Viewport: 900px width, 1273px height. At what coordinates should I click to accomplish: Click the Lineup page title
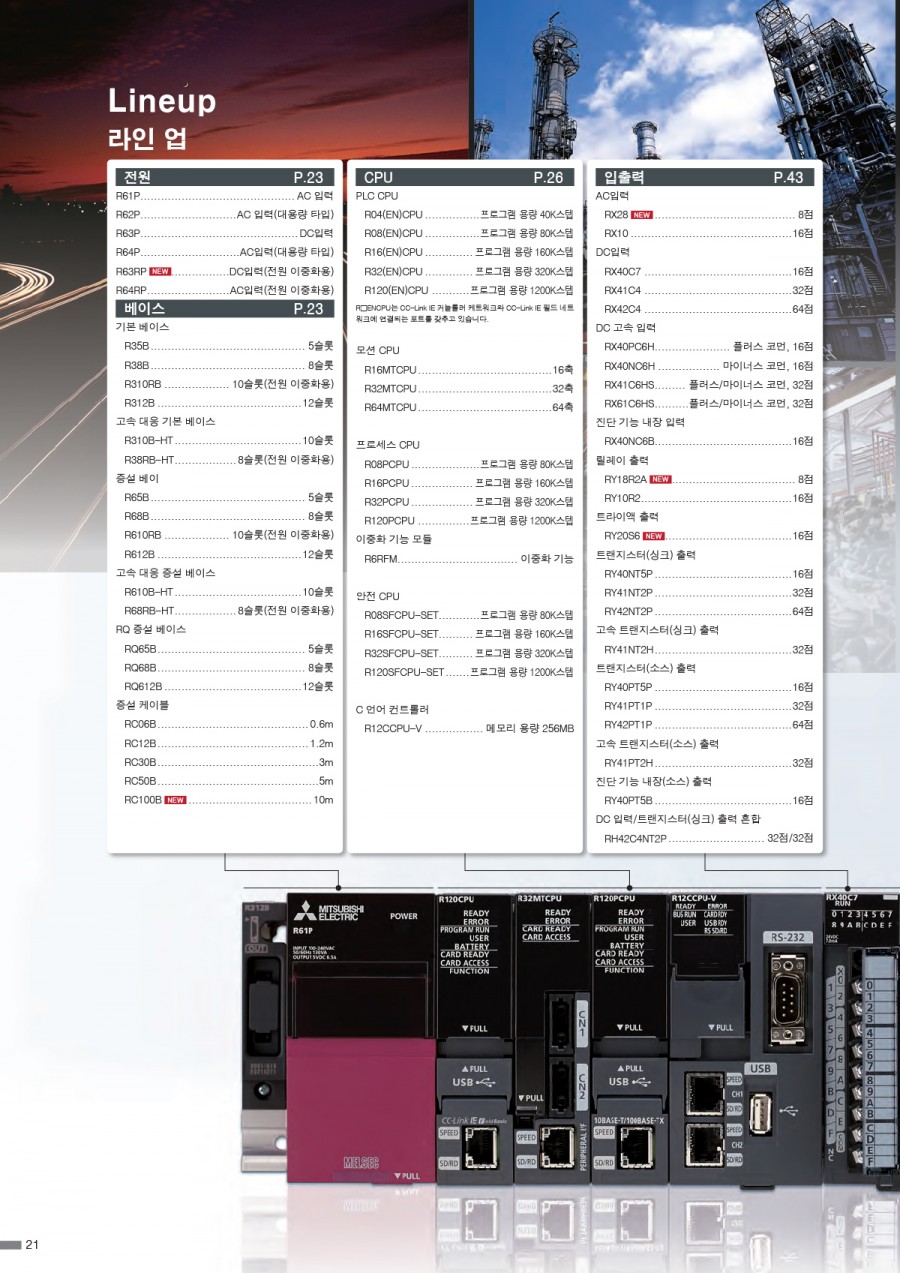click(x=162, y=102)
